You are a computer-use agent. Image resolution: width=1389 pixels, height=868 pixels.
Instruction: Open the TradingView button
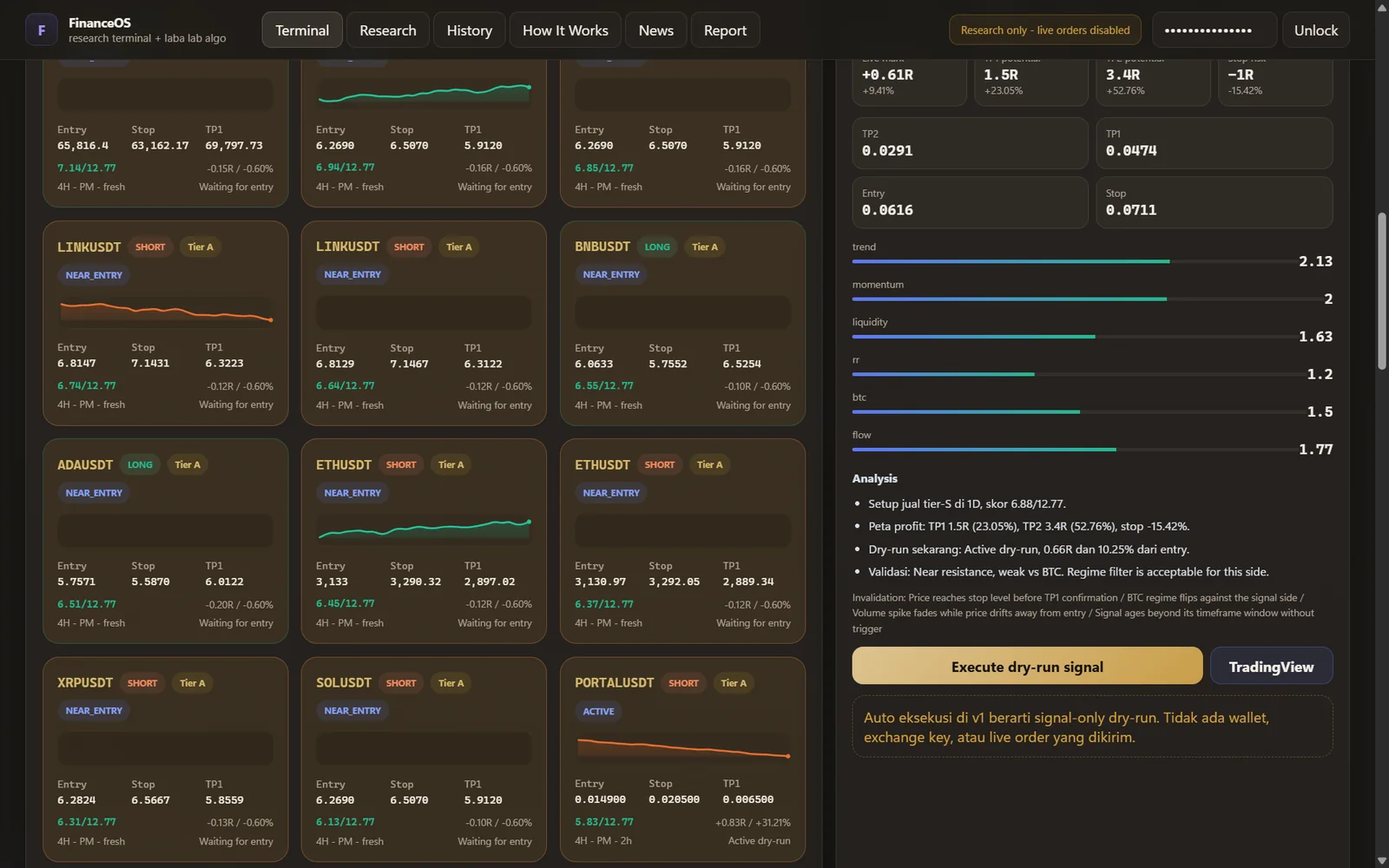click(x=1271, y=666)
